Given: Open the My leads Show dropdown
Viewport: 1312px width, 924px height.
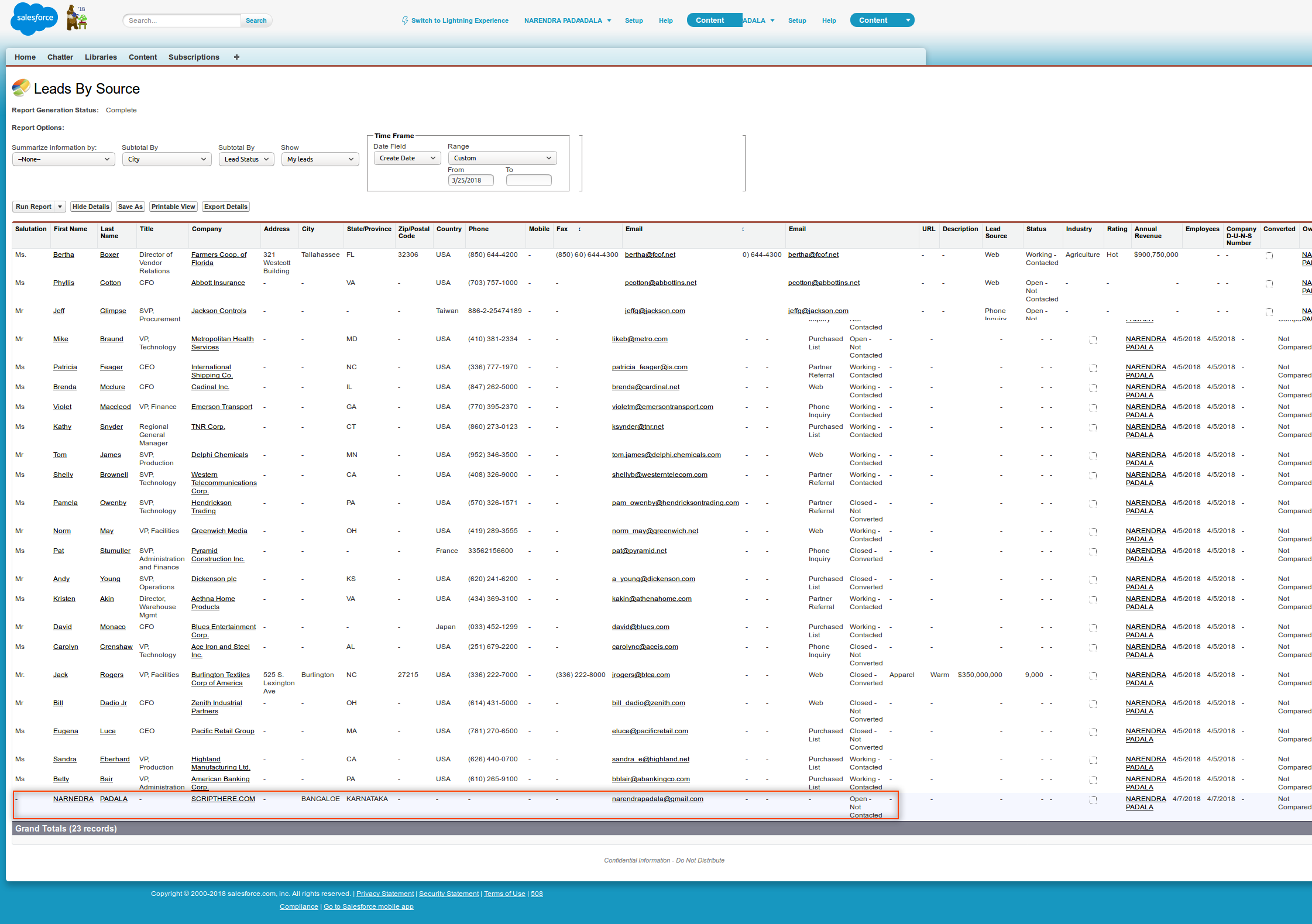Looking at the screenshot, I should click(320, 159).
